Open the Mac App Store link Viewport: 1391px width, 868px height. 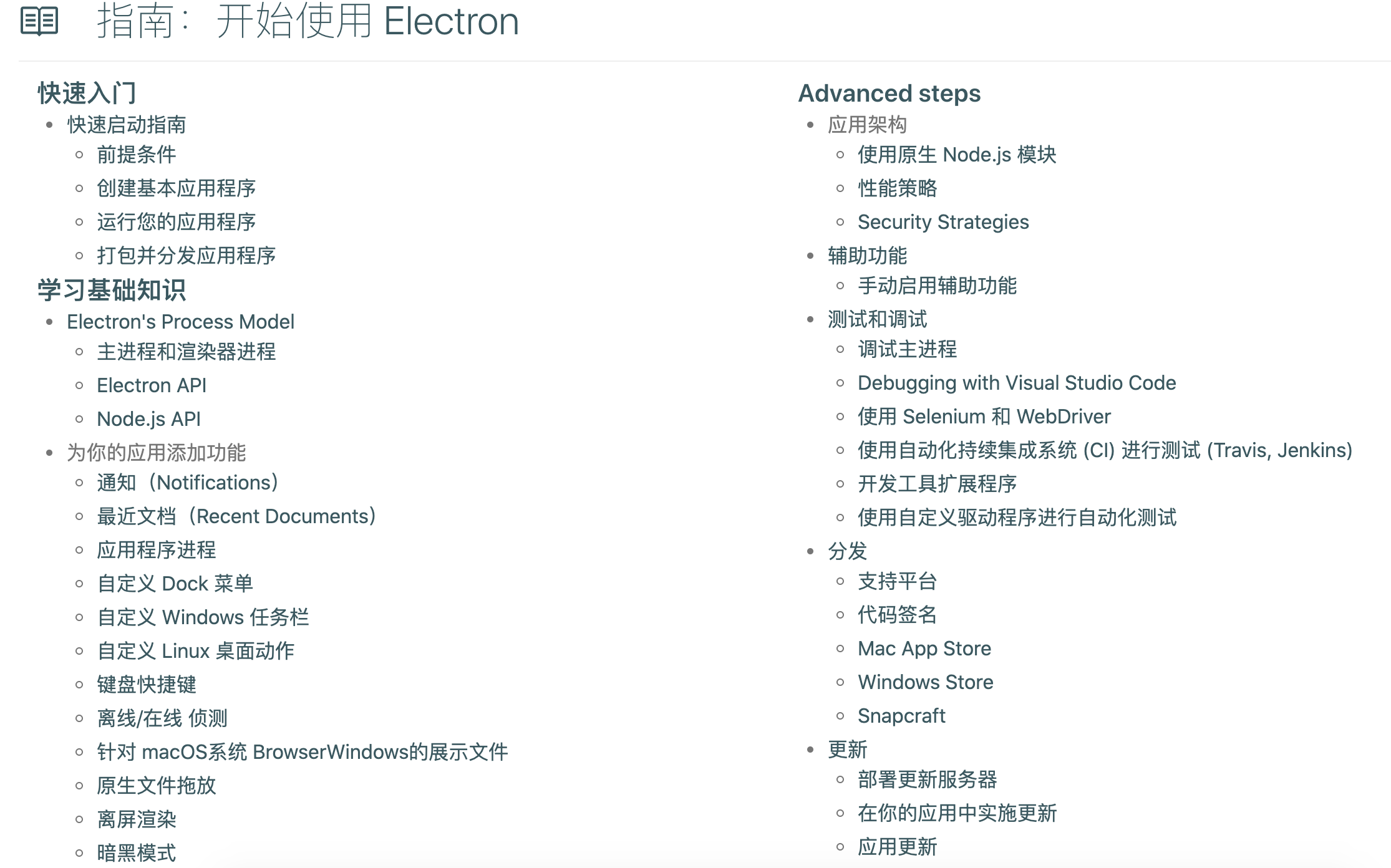(x=924, y=649)
